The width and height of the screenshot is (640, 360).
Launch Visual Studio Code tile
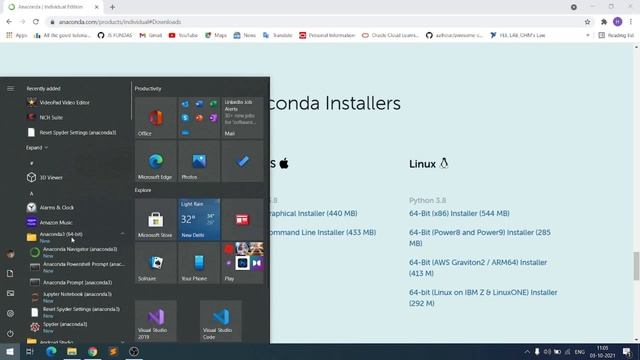click(x=221, y=321)
